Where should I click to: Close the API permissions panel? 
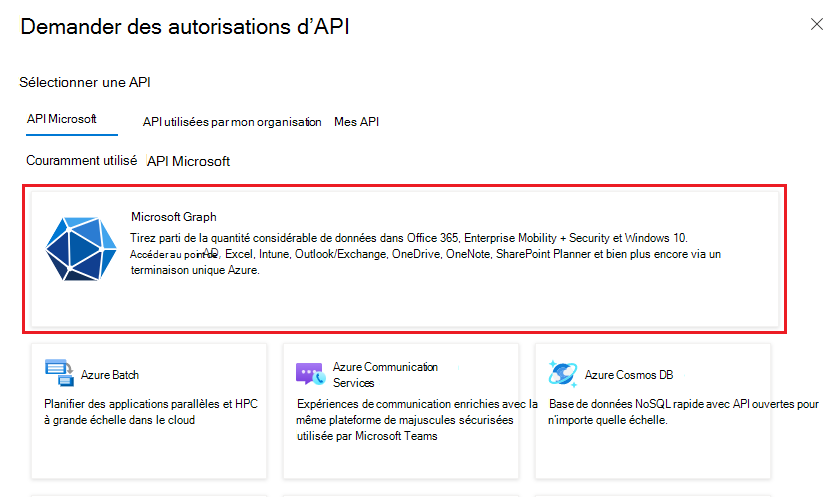click(x=817, y=24)
